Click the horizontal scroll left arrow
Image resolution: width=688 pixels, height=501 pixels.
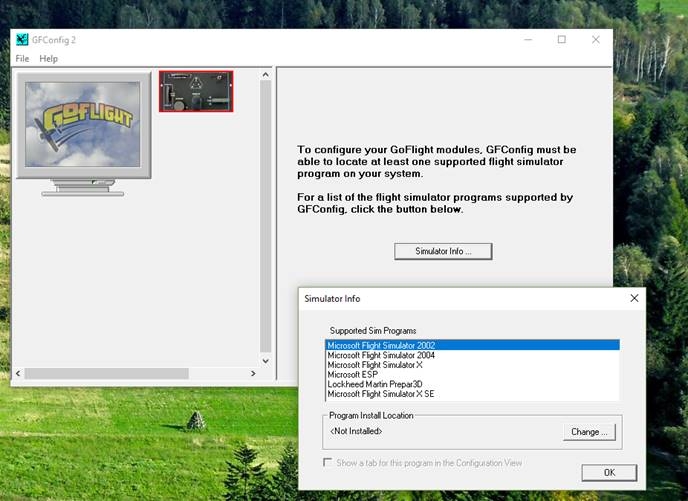[18, 373]
